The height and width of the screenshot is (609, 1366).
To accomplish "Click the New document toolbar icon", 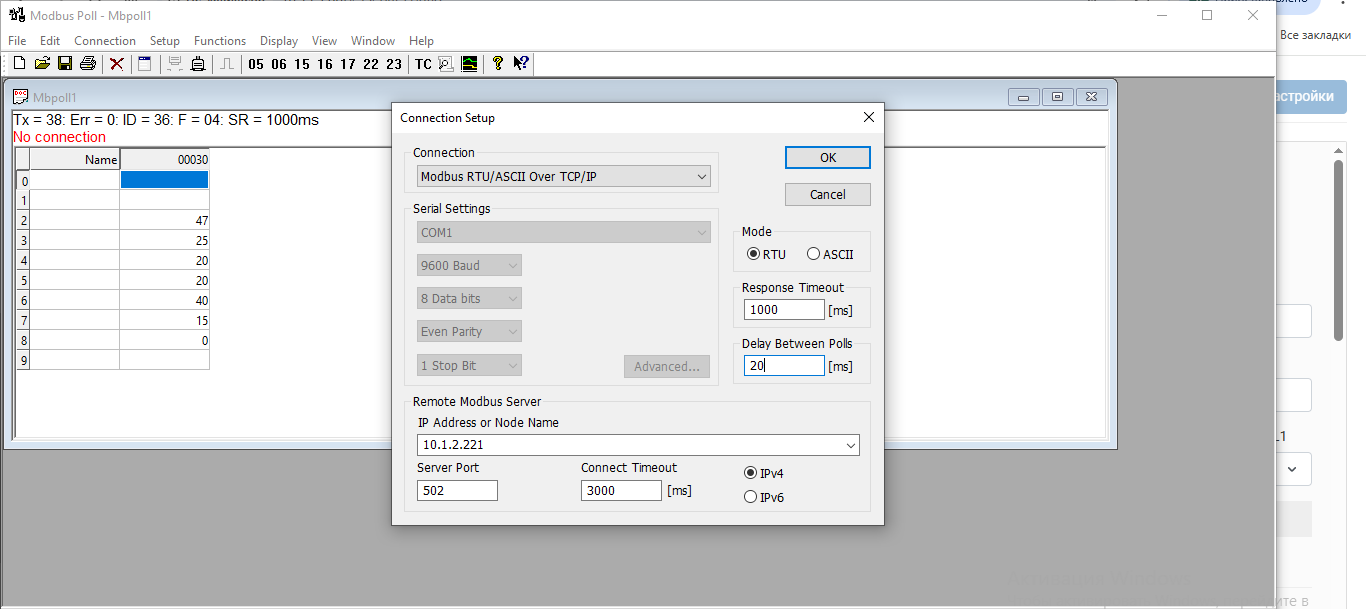I will coord(19,64).
